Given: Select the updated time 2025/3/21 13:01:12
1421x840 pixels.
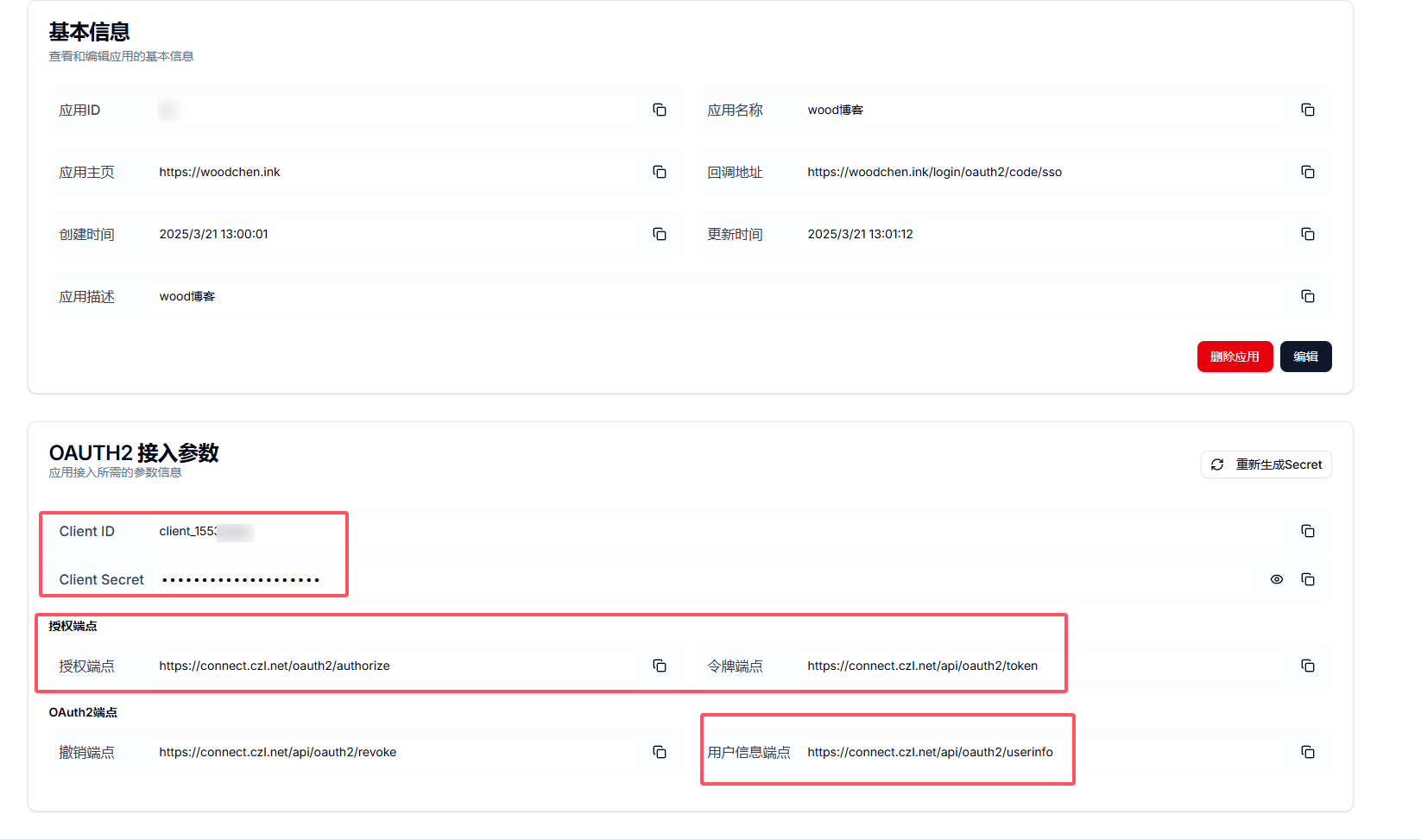Looking at the screenshot, I should (x=861, y=234).
